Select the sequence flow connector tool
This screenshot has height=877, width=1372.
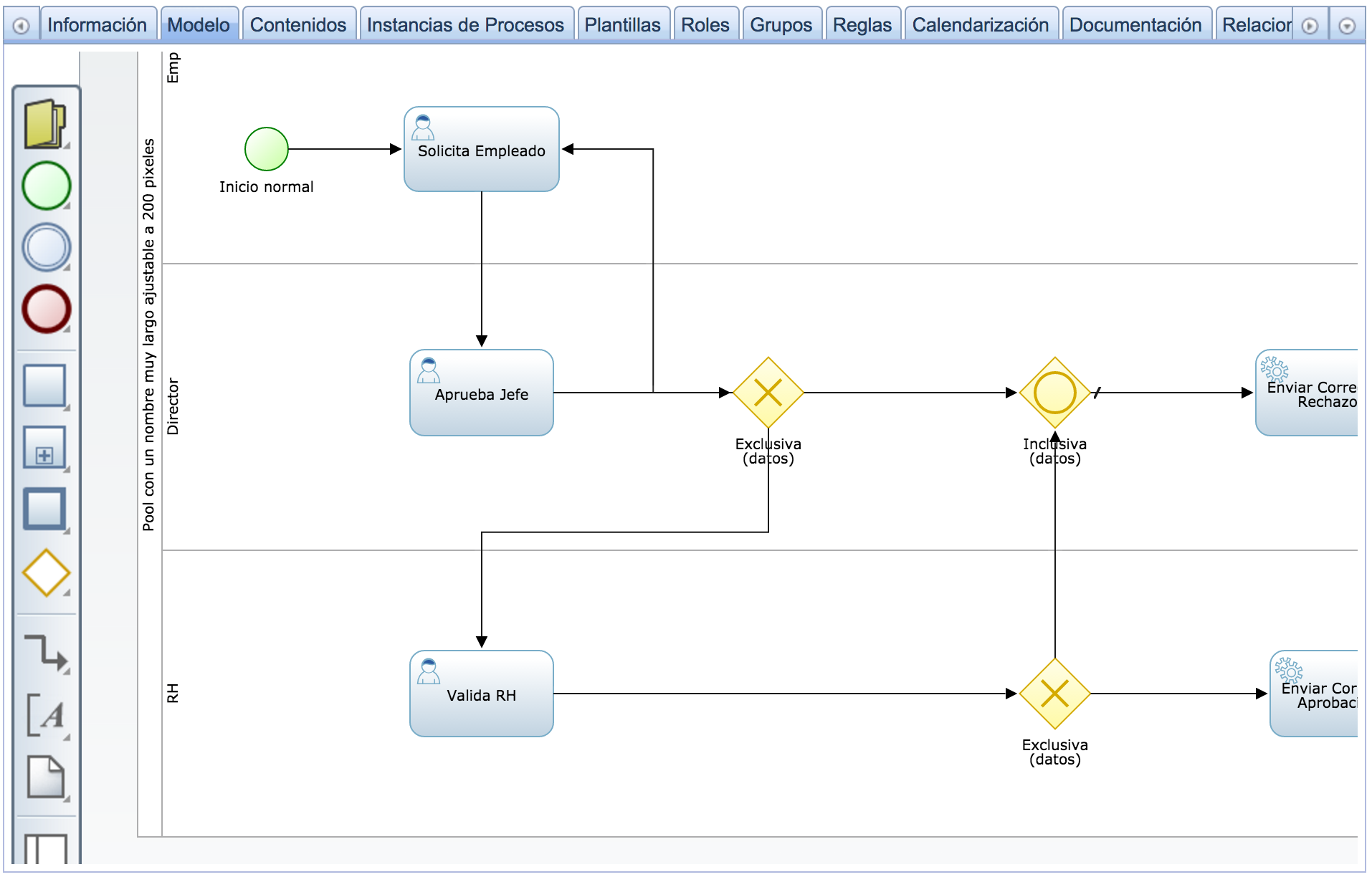(46, 653)
